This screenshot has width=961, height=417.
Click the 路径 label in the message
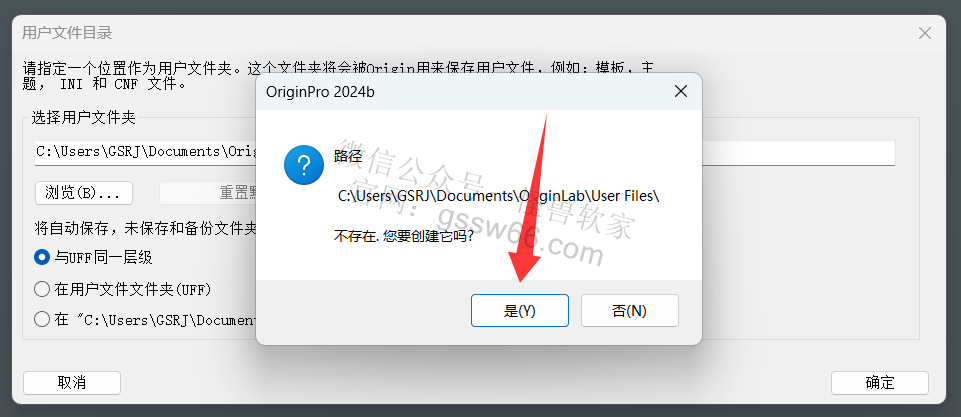pos(348,156)
